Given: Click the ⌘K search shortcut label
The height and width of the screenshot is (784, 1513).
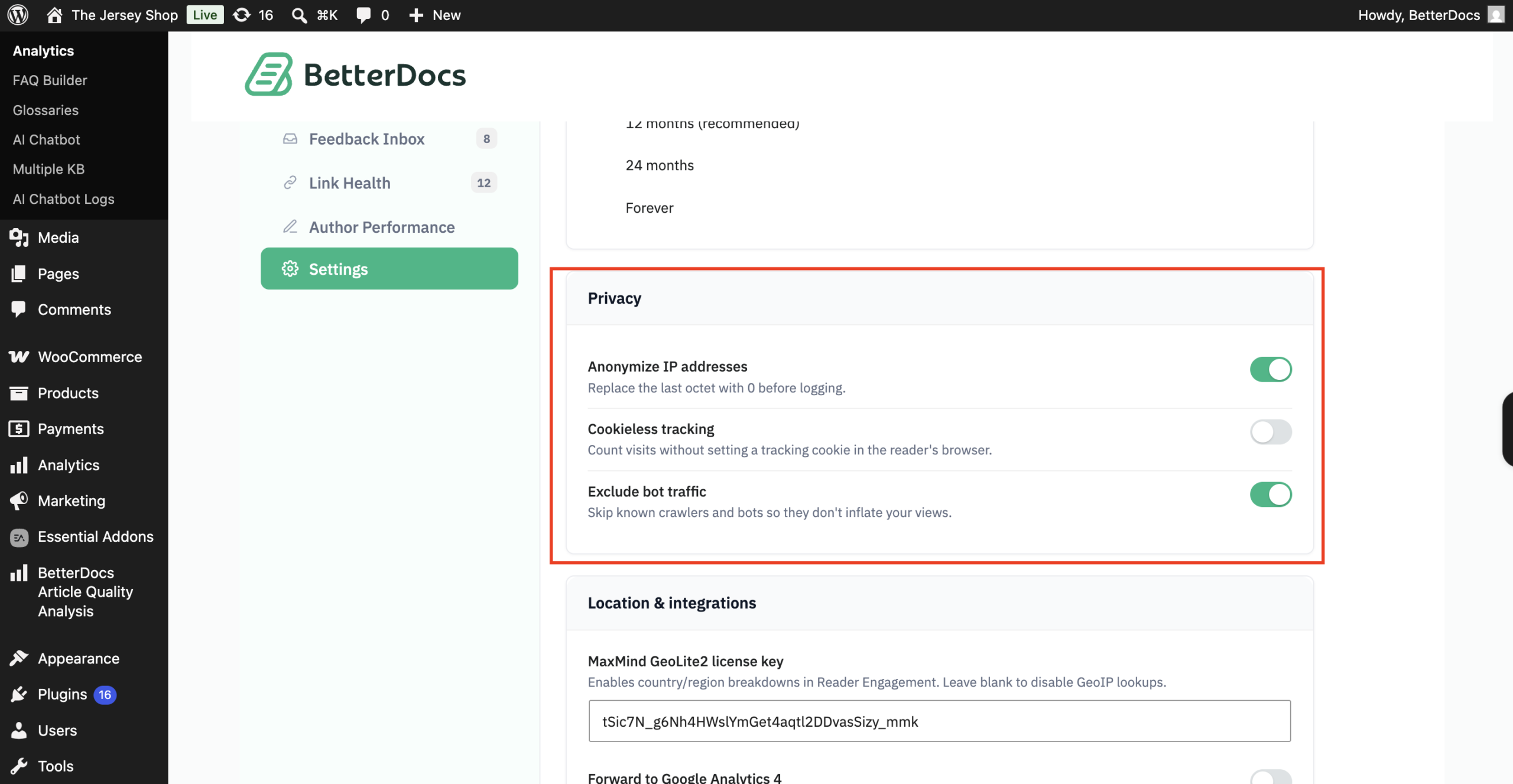Looking at the screenshot, I should [x=327, y=15].
